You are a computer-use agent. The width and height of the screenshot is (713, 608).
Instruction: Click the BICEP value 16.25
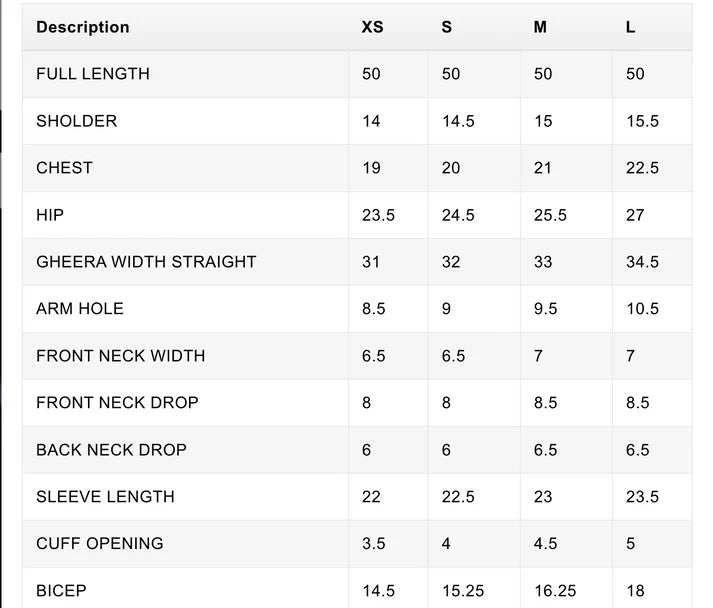point(555,591)
